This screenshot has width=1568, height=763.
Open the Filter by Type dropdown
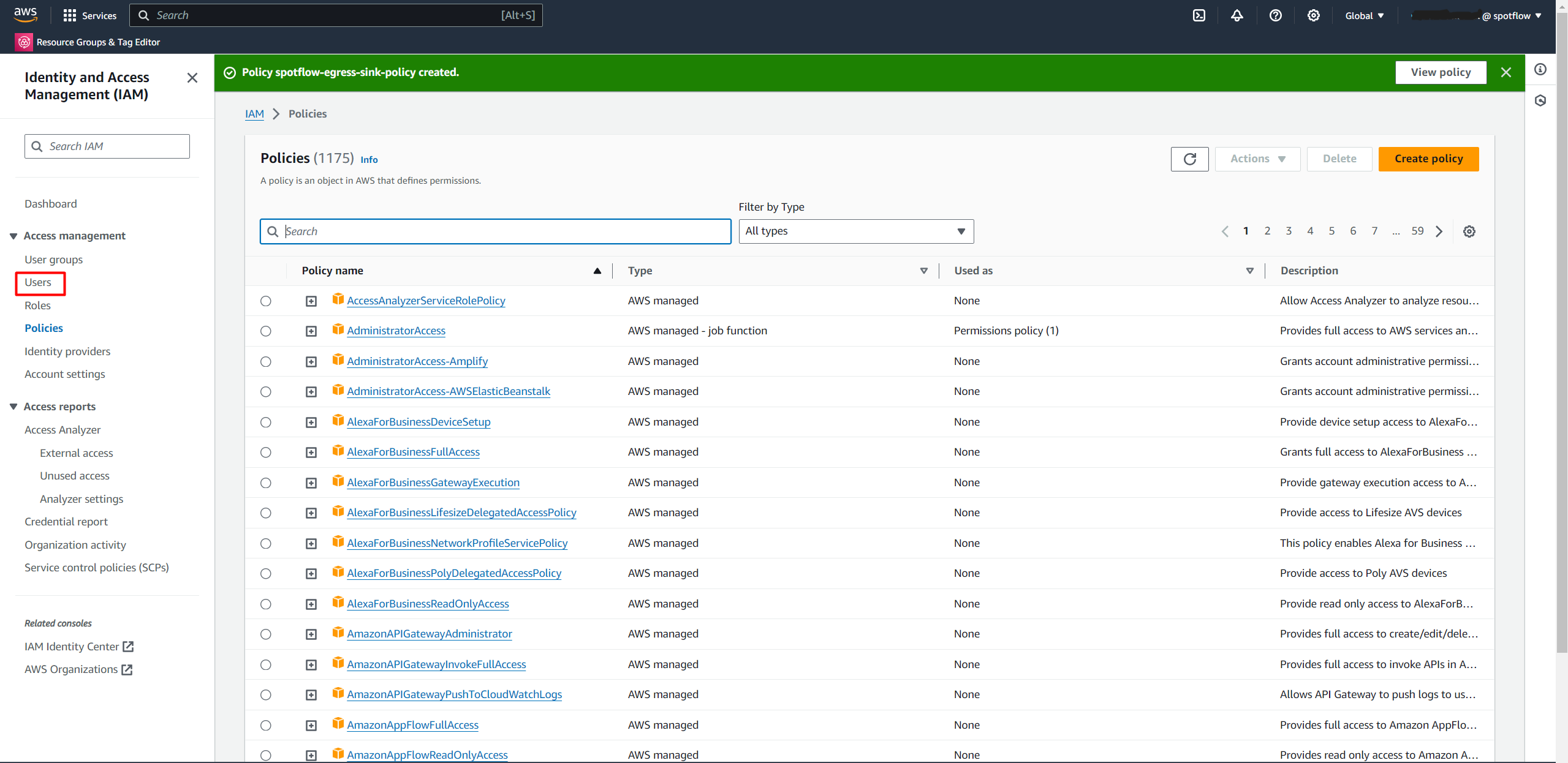coord(856,231)
